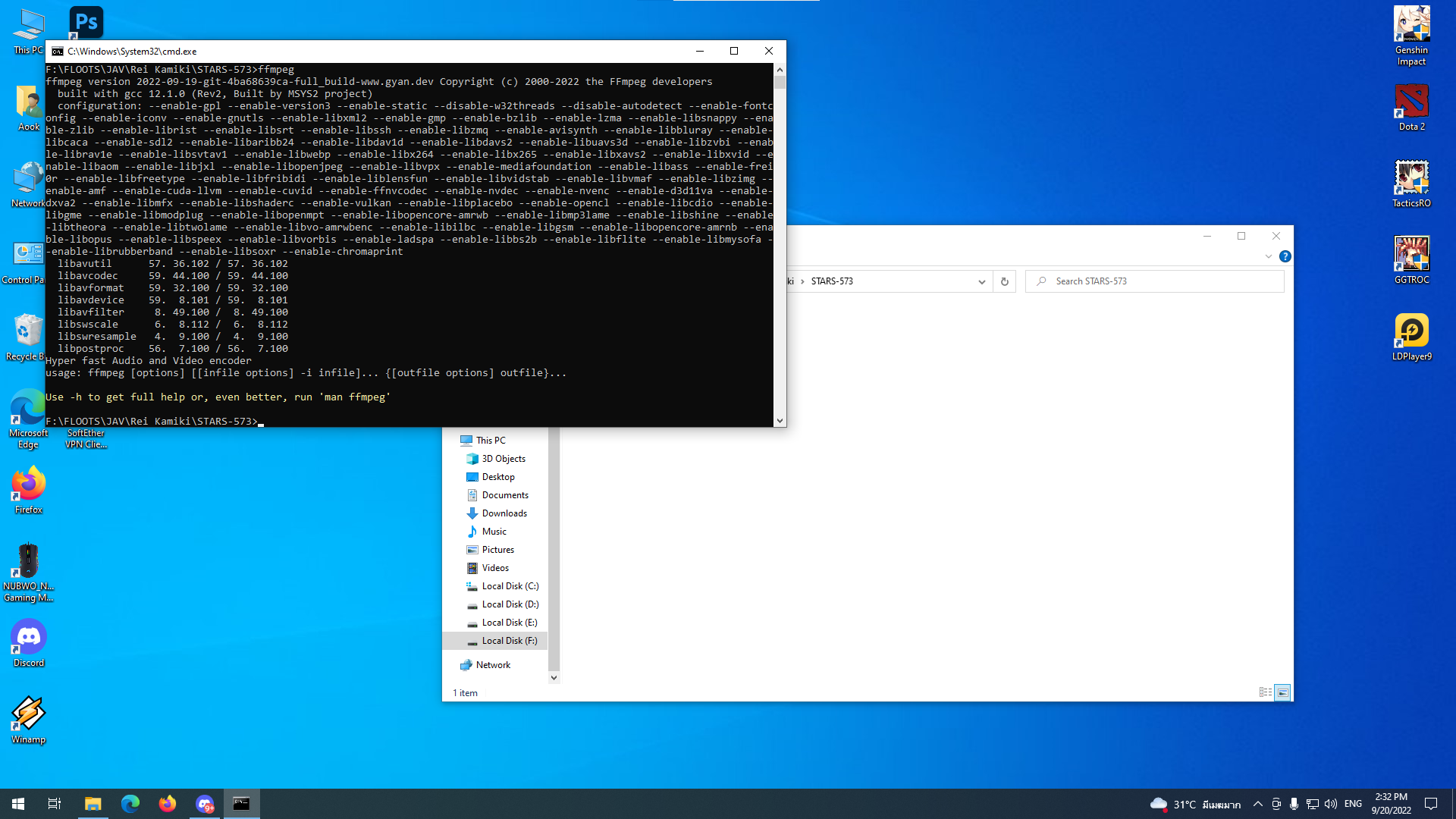Minimize the File Explorer window
1456x819 pixels.
coord(1207,236)
